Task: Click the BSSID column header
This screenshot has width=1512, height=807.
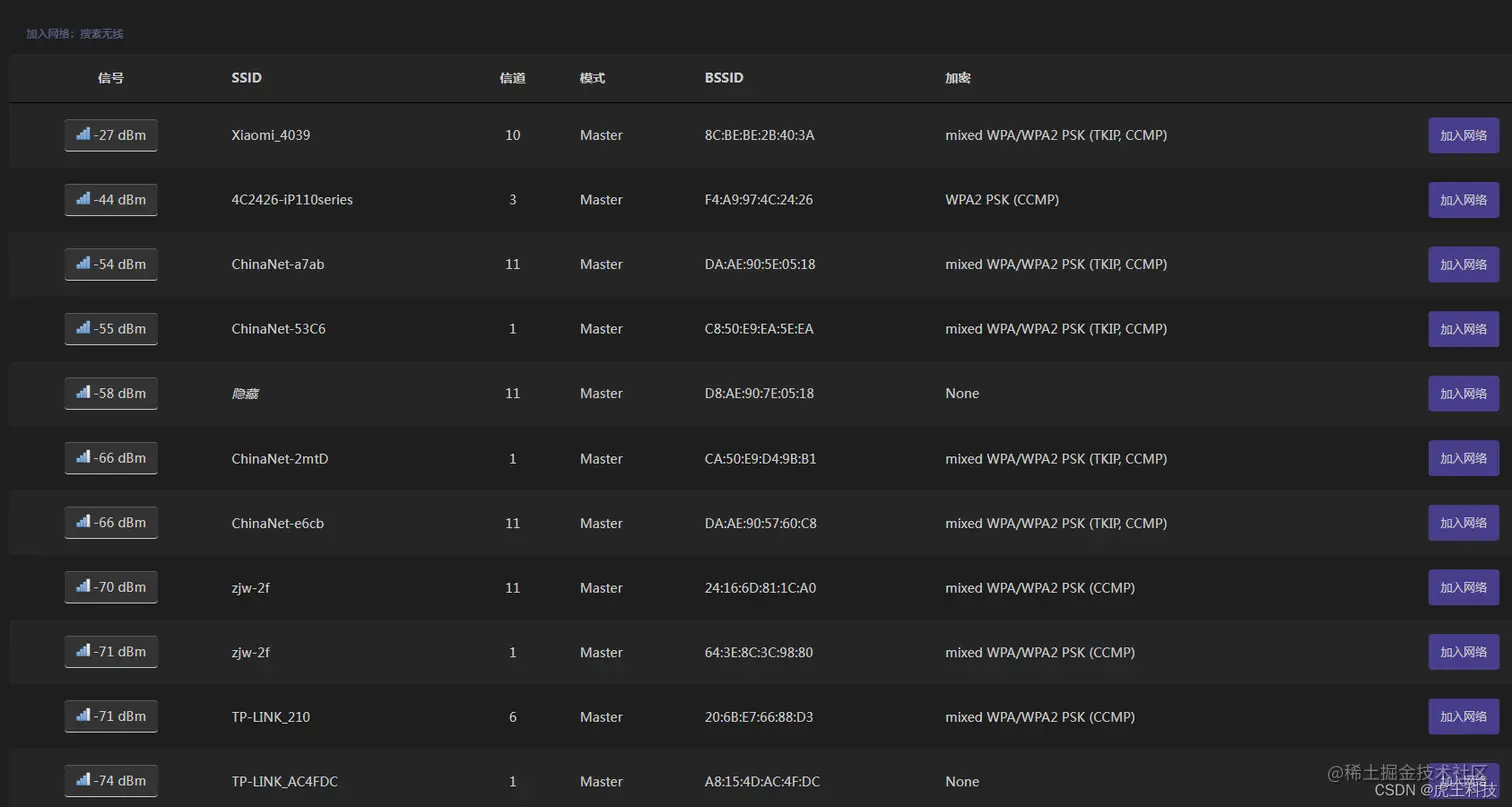Action: pos(724,78)
